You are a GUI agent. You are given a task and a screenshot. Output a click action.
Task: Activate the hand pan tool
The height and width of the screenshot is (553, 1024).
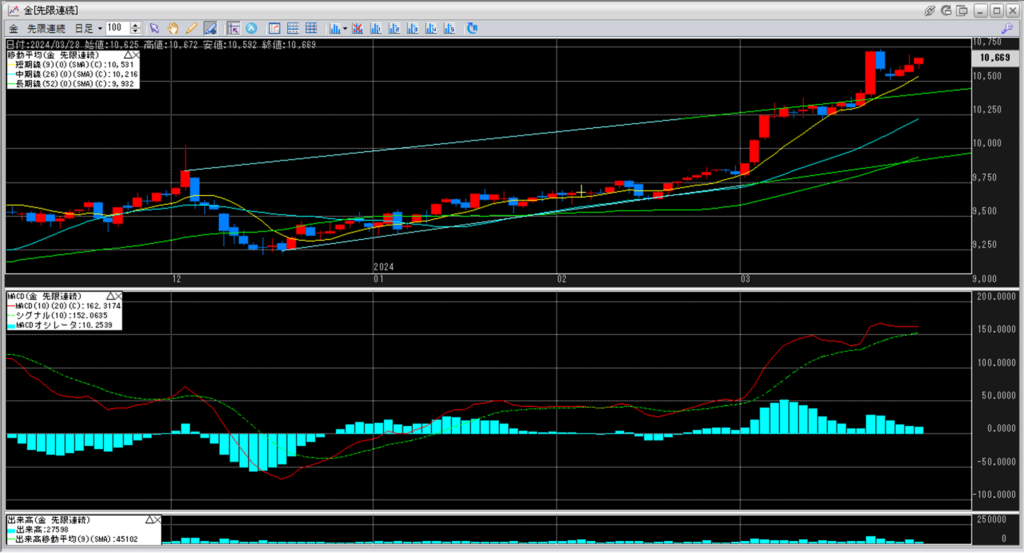tap(174, 27)
